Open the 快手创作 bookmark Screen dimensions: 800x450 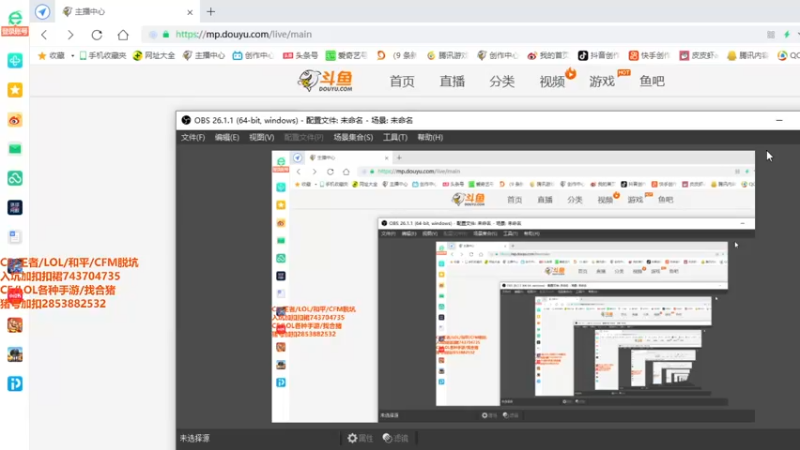649,56
